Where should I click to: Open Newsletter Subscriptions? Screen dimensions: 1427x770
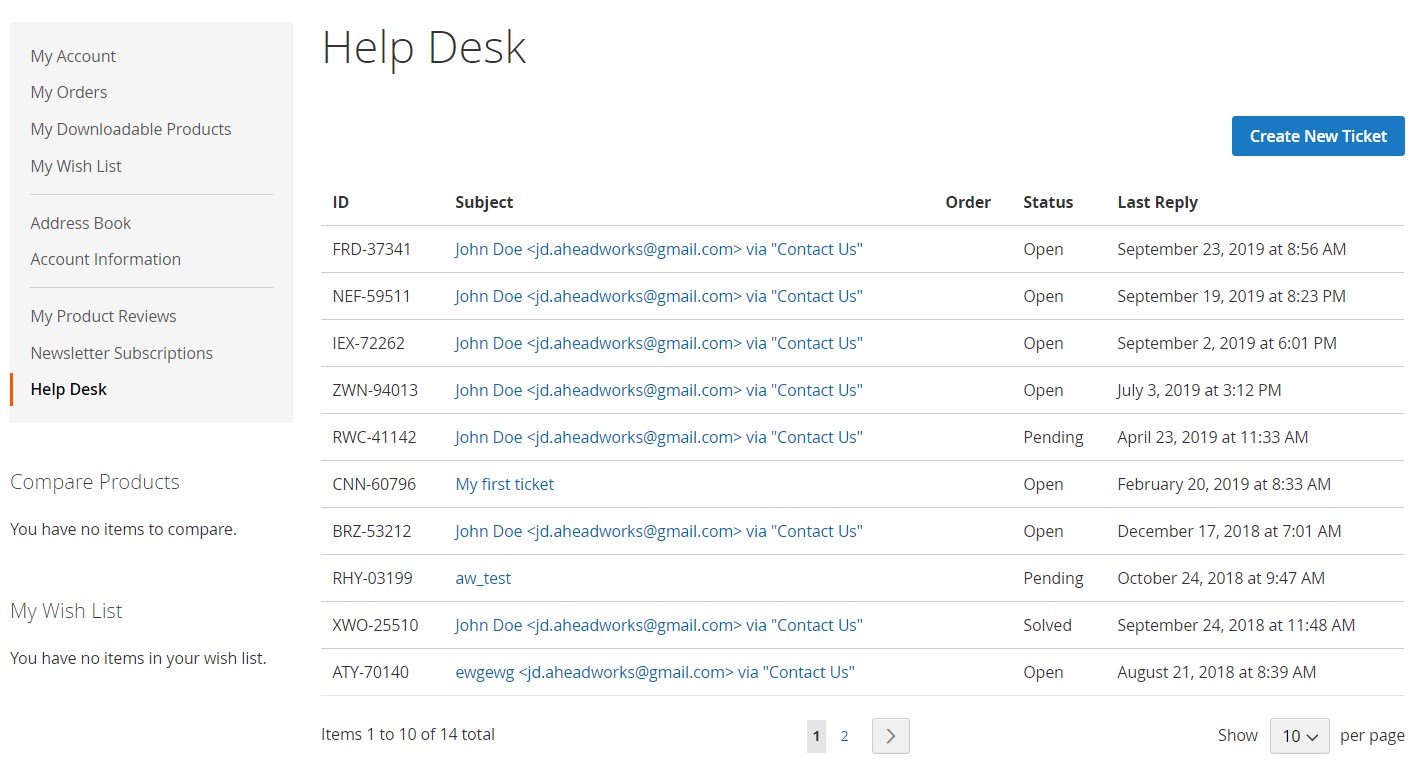click(x=122, y=353)
